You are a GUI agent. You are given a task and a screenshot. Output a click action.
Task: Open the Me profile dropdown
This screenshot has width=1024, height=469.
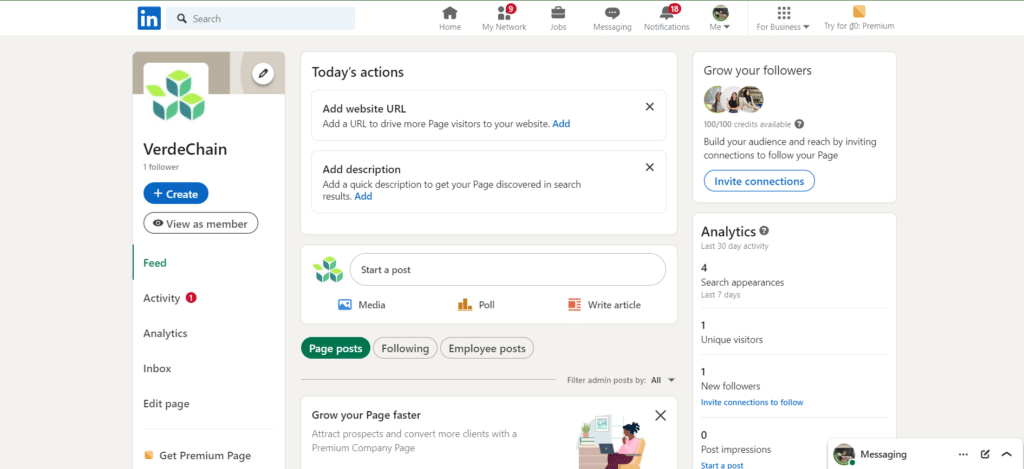pos(720,18)
